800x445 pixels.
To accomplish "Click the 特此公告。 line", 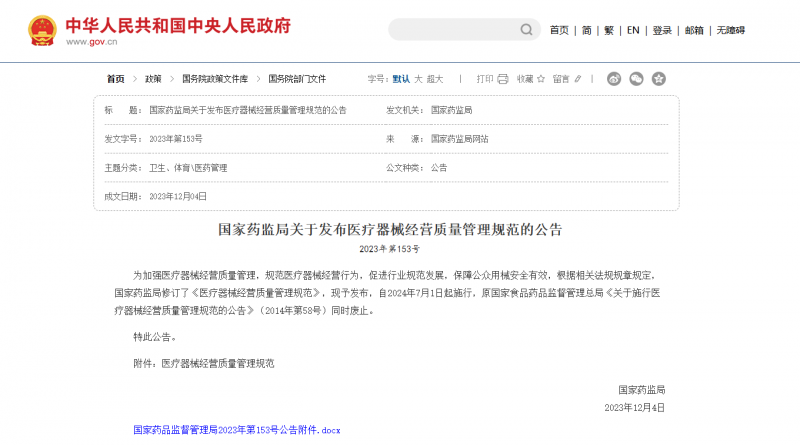I will (x=155, y=337).
